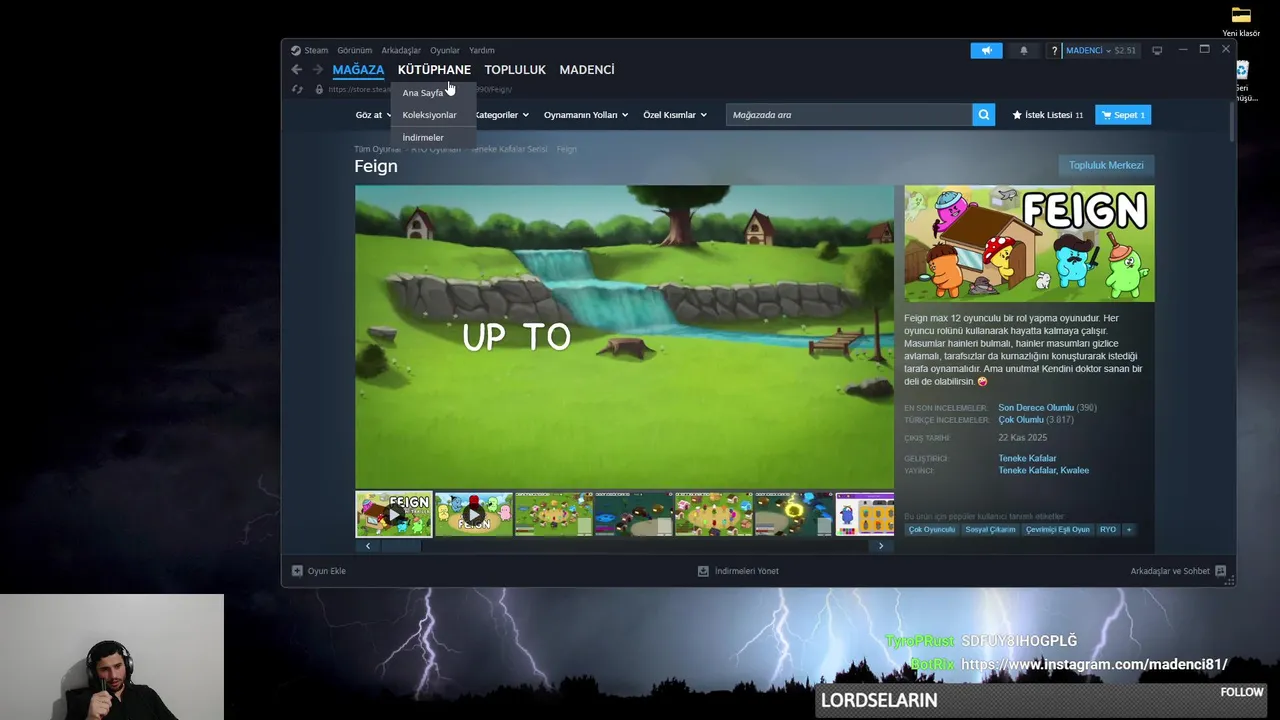Click the question mark help icon

point(1054,50)
